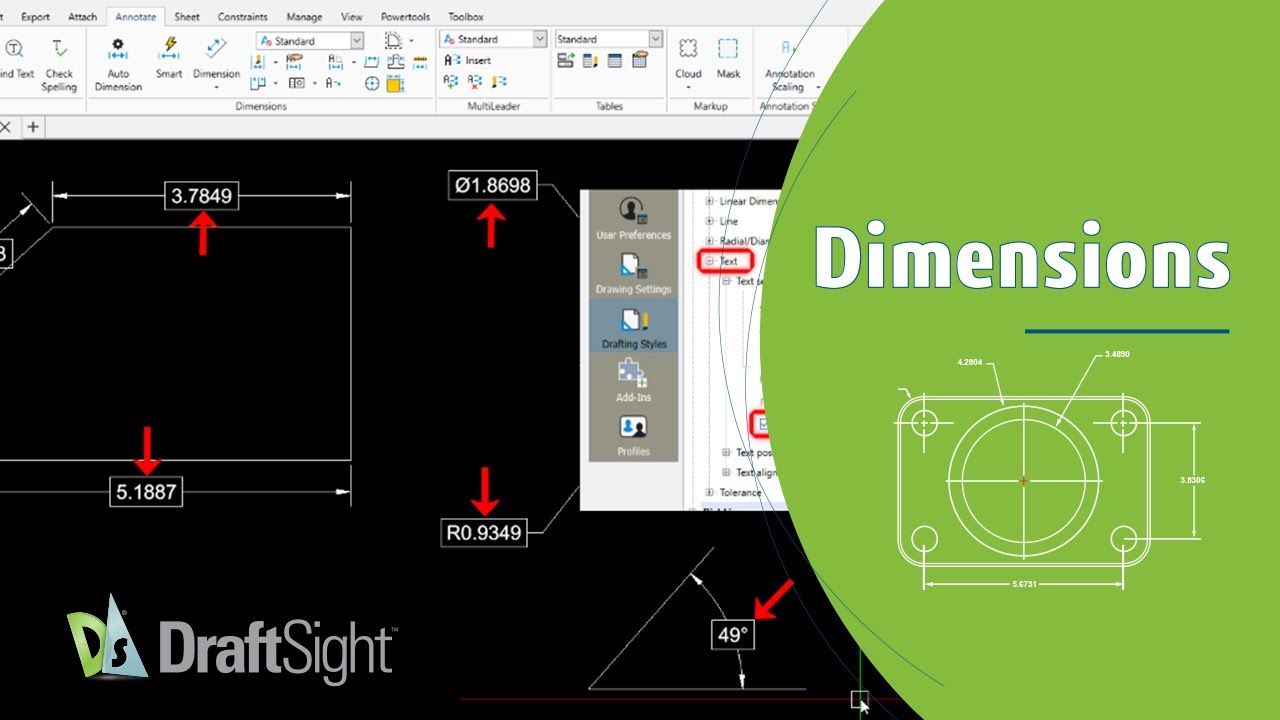
Task: Switch to the Sheet tab
Action: tap(187, 17)
